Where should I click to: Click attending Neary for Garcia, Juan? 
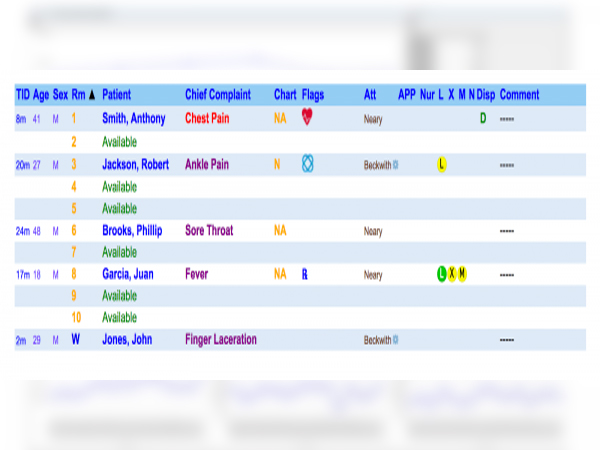pos(373,276)
